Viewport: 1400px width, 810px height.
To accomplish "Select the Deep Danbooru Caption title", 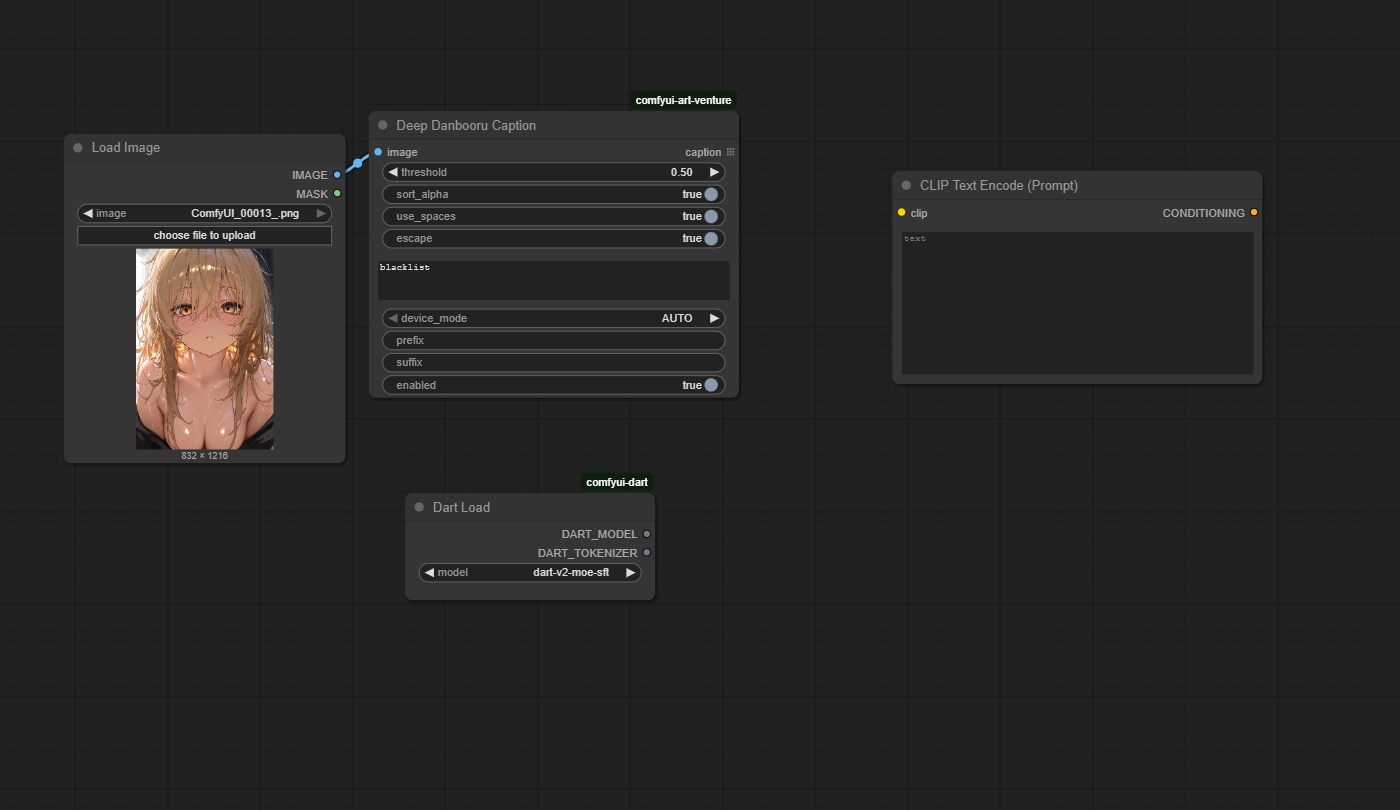I will 466,126.
